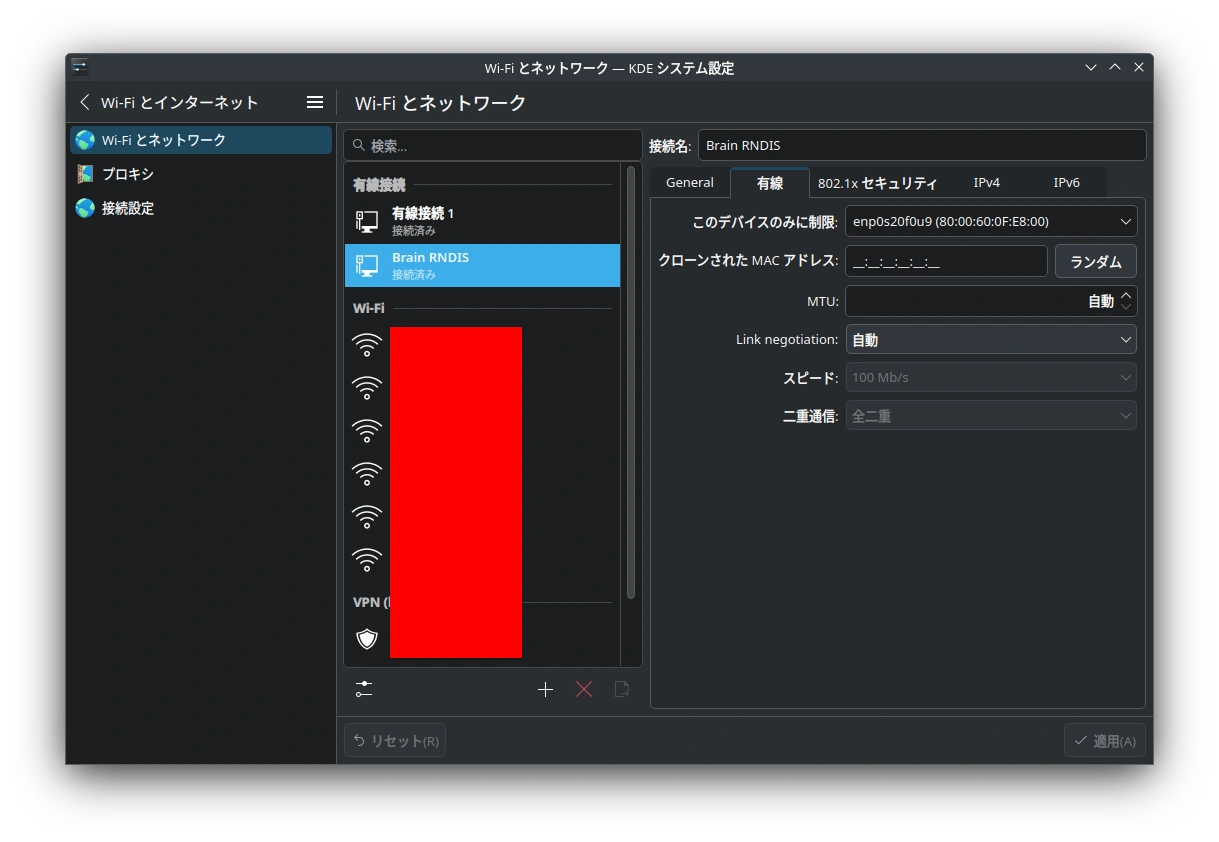This screenshot has height=842, width=1219.
Task: Click the Brain RNDIS wired network icon
Action: [367, 265]
